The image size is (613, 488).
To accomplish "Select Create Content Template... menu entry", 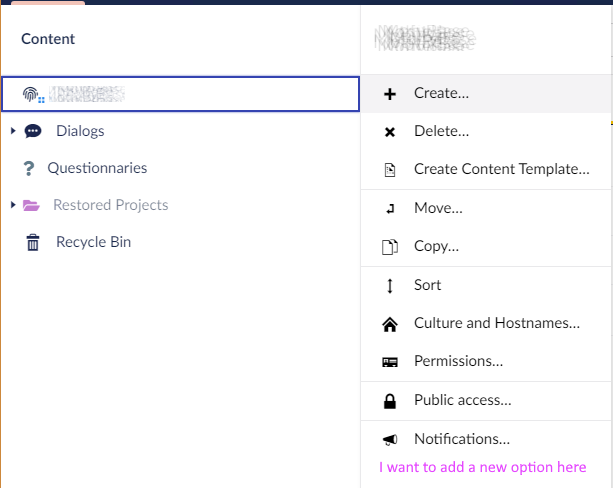I will (x=486, y=169).
